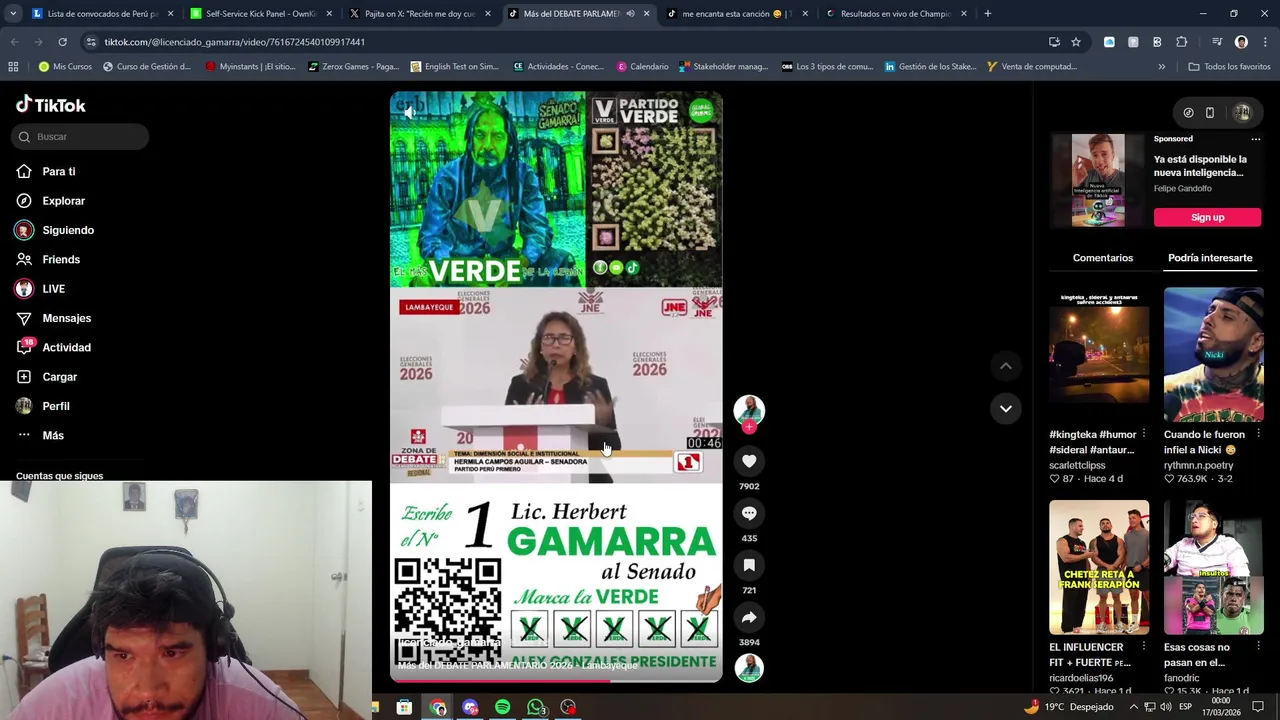Open options for Cuando le fueron infiel video
1280x720 pixels.
point(1258,434)
